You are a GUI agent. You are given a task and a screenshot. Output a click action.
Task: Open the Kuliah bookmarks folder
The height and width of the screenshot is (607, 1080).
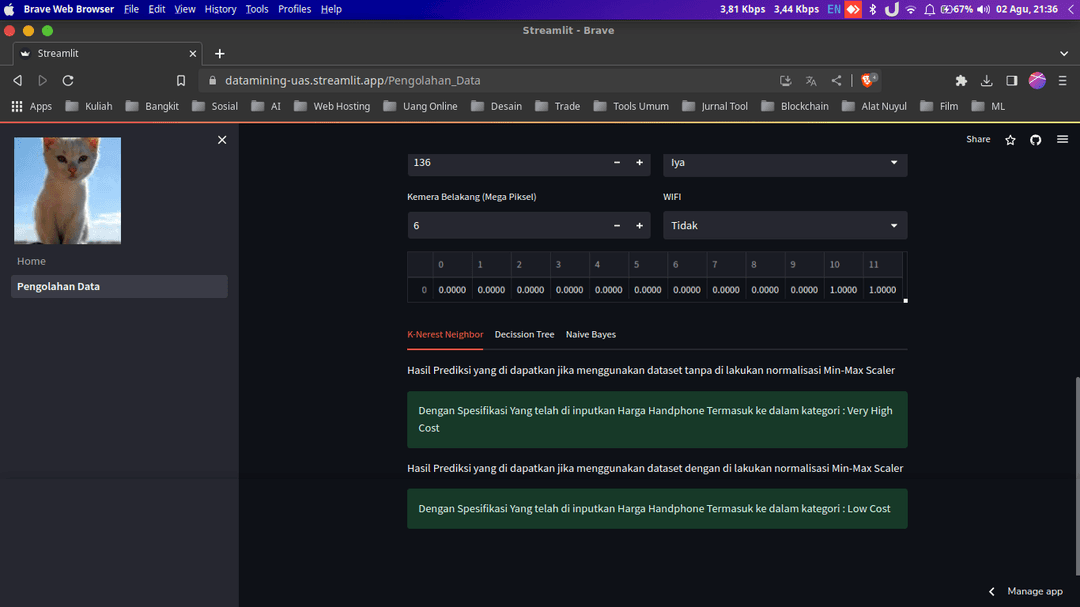[x=89, y=106]
